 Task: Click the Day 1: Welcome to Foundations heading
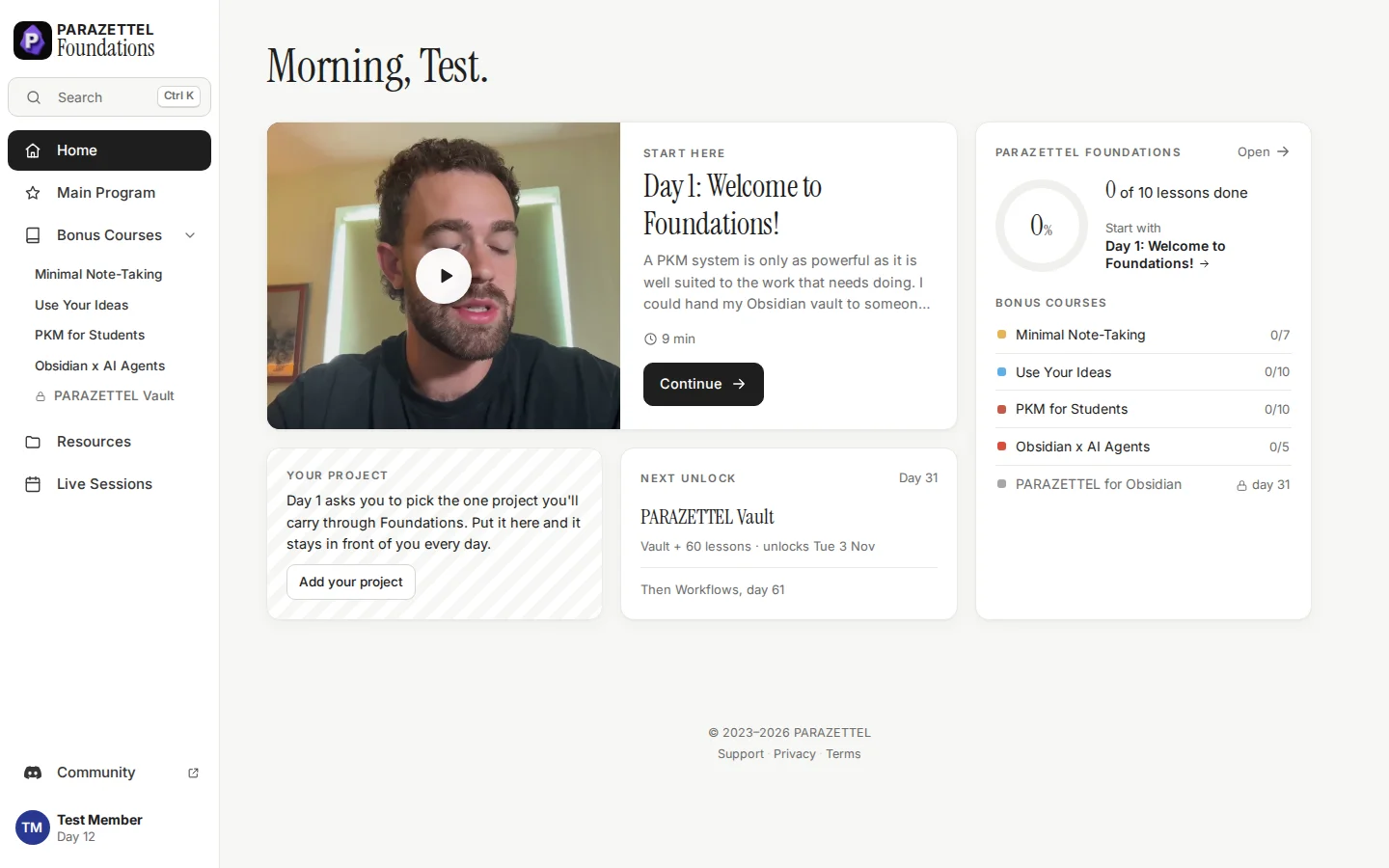pos(733,204)
